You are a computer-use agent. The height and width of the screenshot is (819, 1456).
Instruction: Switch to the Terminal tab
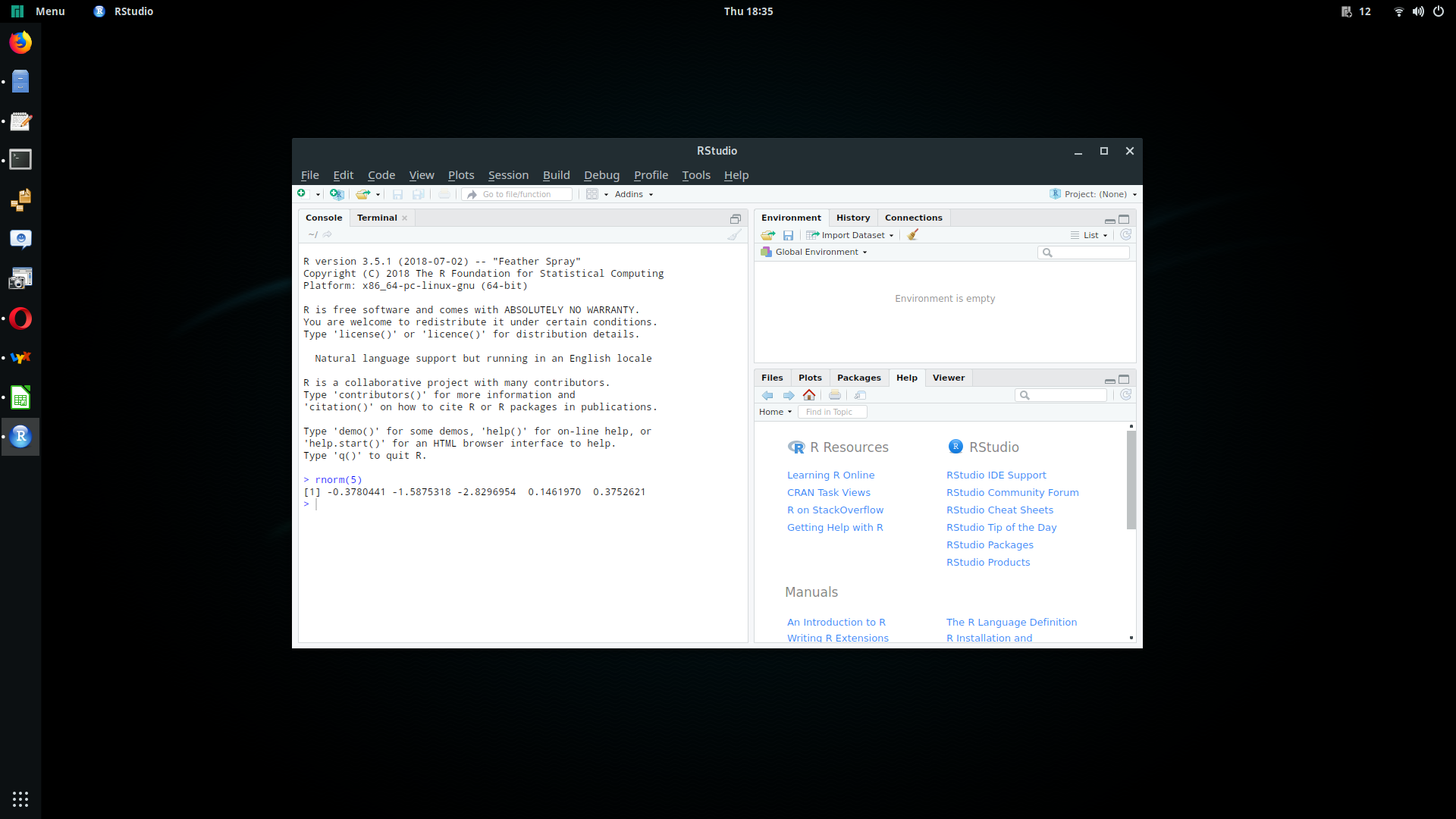point(377,218)
